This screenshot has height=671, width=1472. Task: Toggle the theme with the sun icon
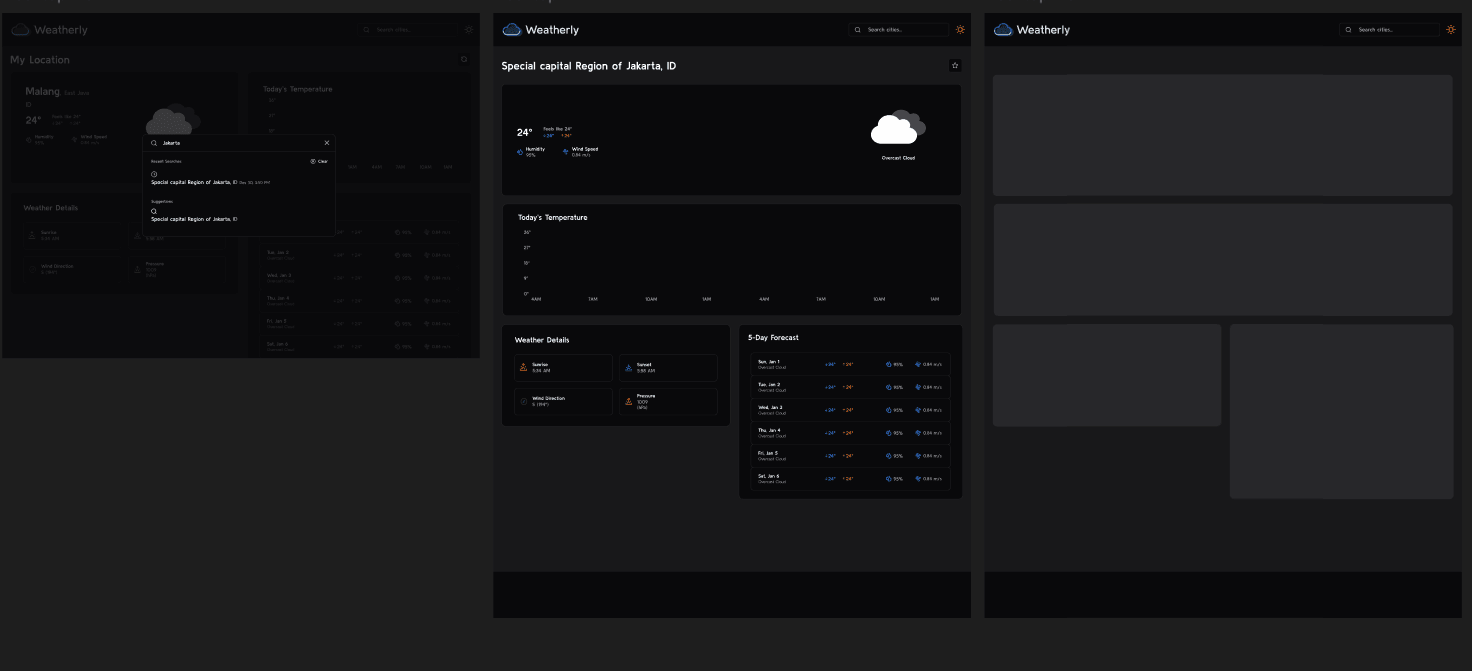click(960, 29)
